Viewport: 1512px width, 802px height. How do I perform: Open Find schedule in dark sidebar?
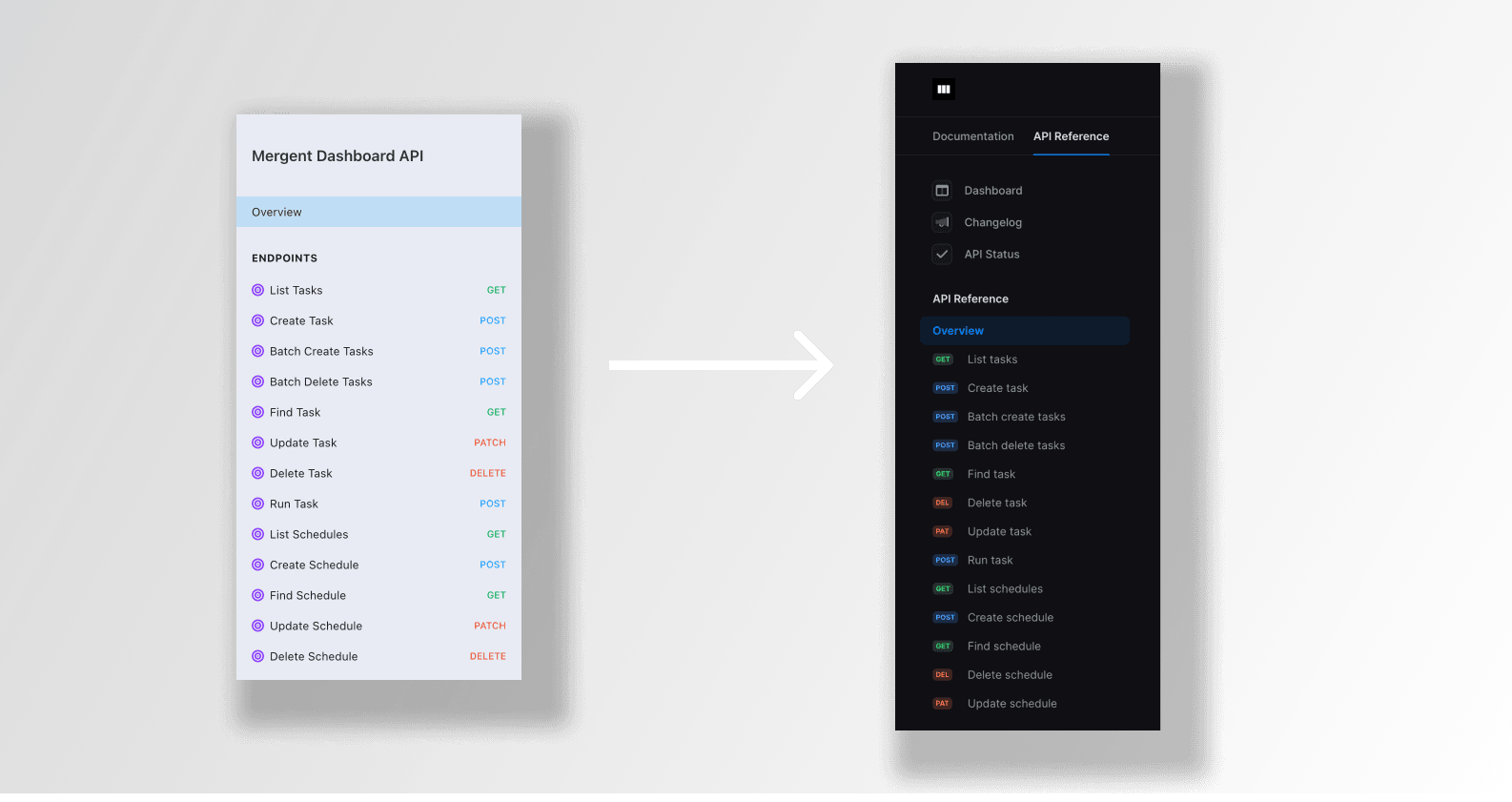(x=1004, y=647)
